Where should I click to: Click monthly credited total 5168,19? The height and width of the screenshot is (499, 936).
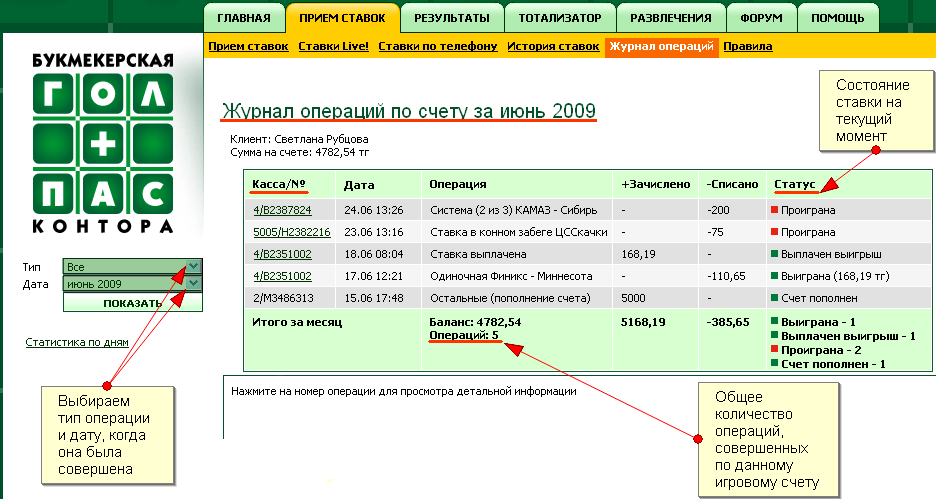click(x=643, y=322)
